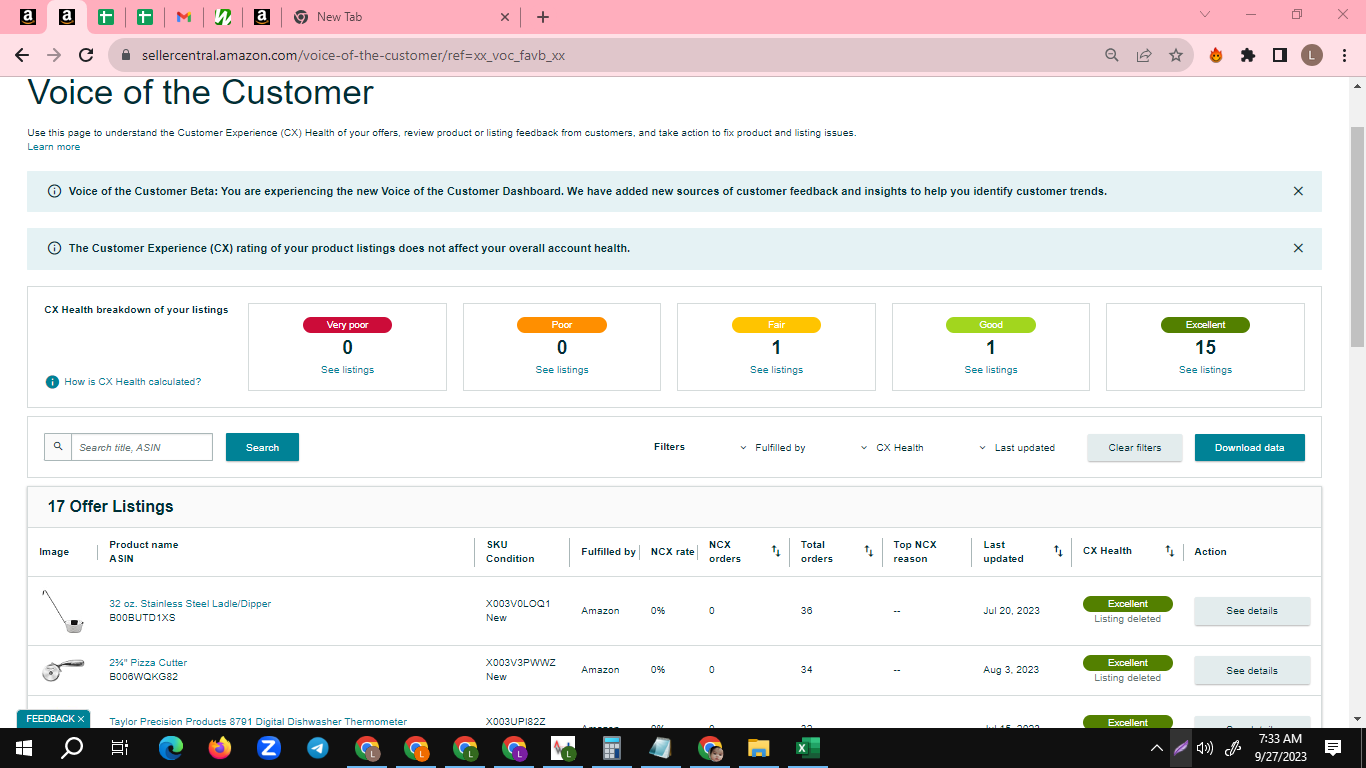Close the FEEDBACK tab
1366x768 pixels.
[81, 719]
